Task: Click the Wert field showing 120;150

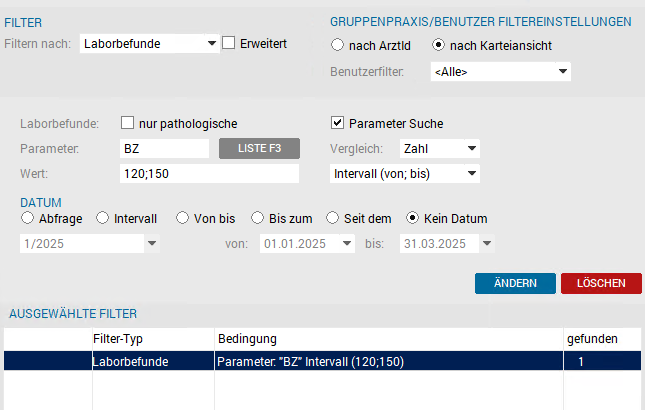Action: [209, 174]
